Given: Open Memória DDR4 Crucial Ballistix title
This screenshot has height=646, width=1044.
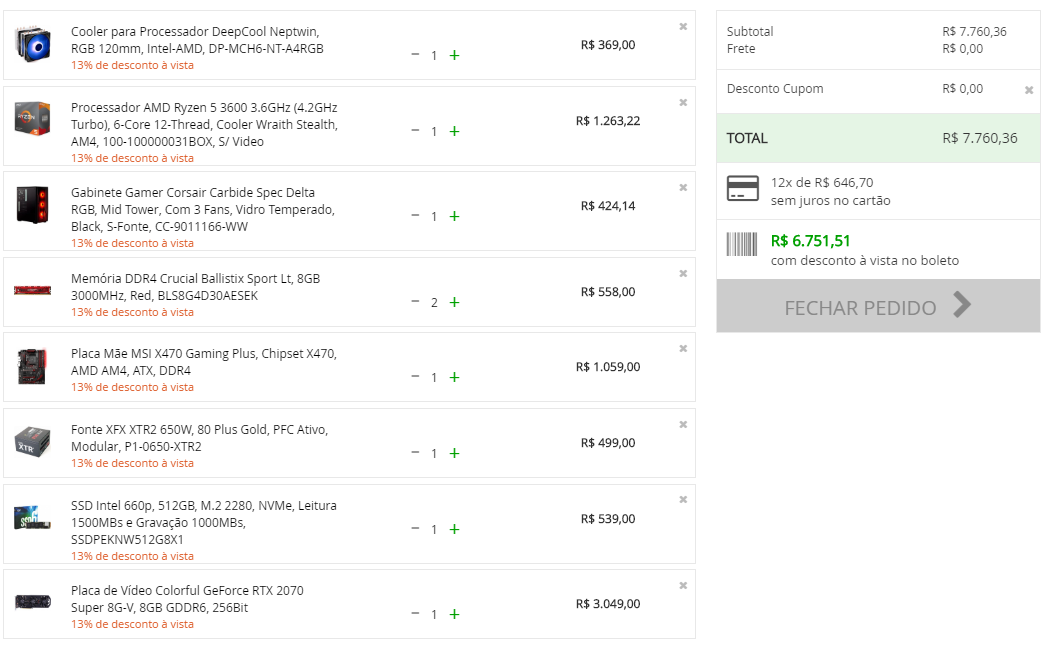Looking at the screenshot, I should (x=196, y=287).
